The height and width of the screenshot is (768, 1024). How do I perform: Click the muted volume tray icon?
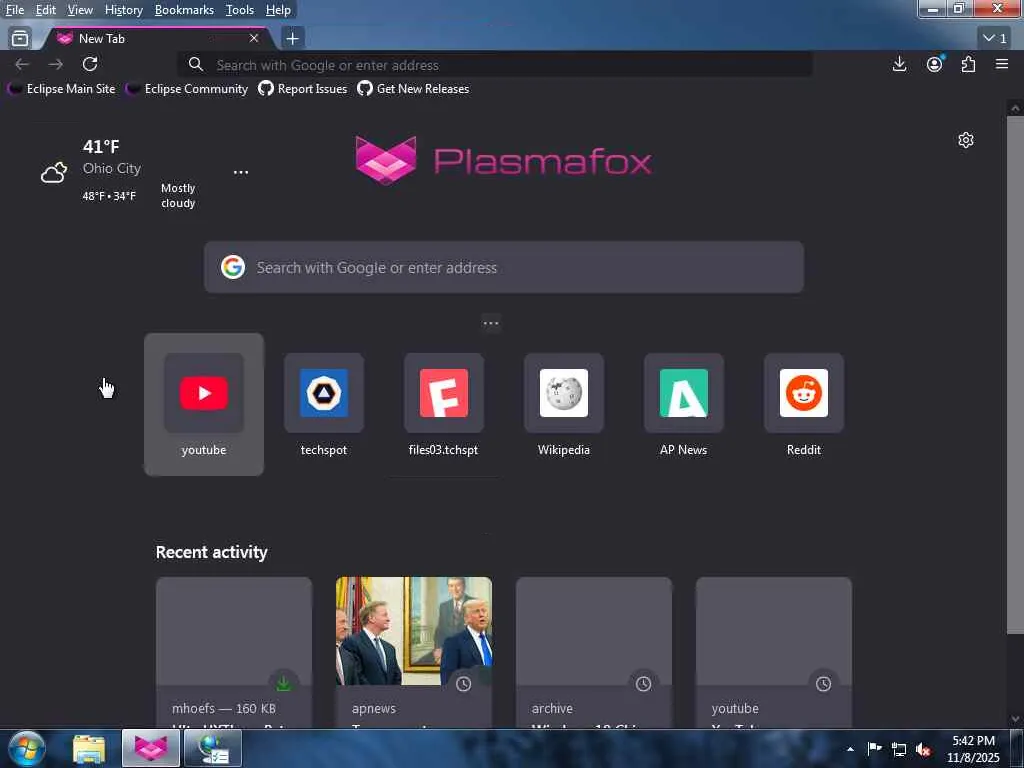(x=923, y=750)
